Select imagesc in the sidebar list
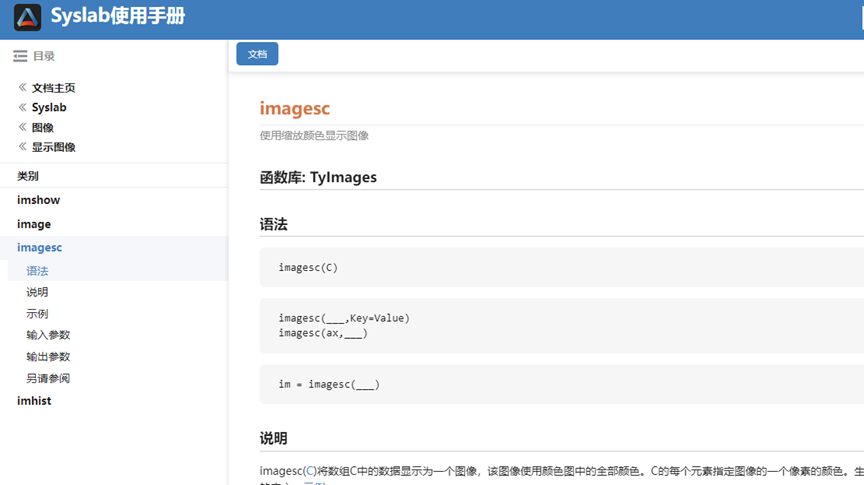This screenshot has width=864, height=485. (x=40, y=247)
